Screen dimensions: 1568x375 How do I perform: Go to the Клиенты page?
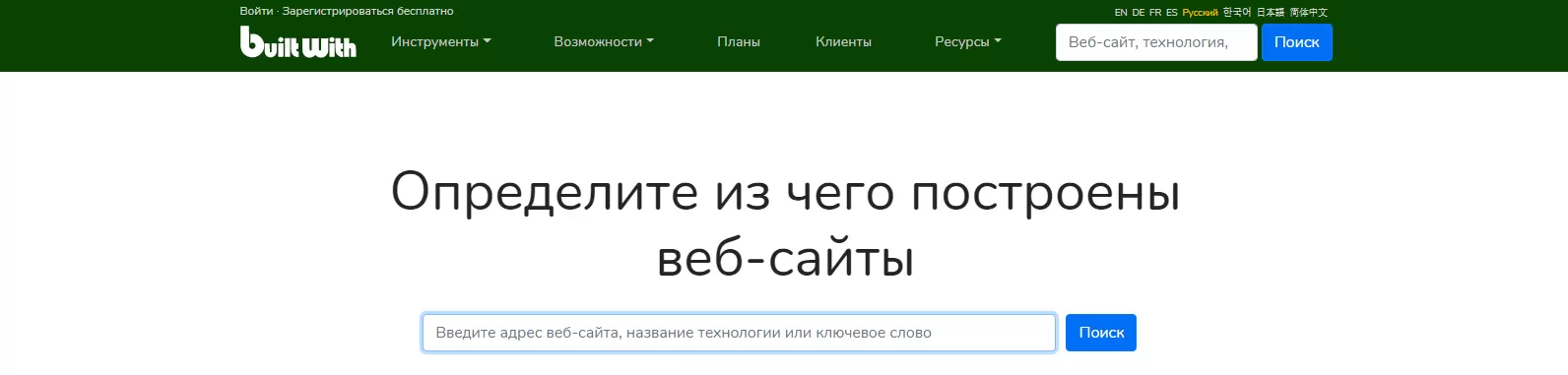(x=843, y=42)
